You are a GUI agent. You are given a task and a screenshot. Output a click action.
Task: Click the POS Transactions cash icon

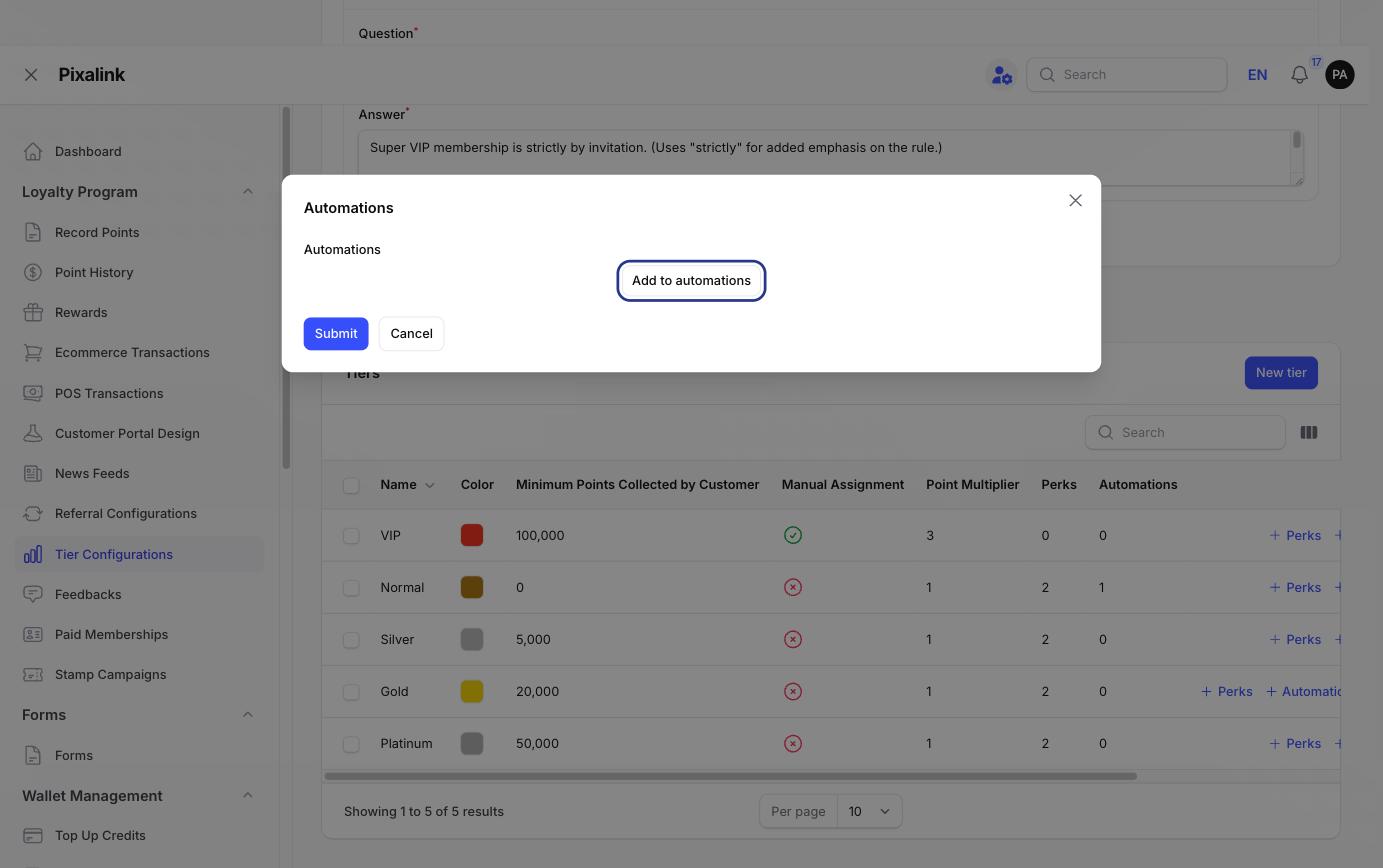[33, 394]
